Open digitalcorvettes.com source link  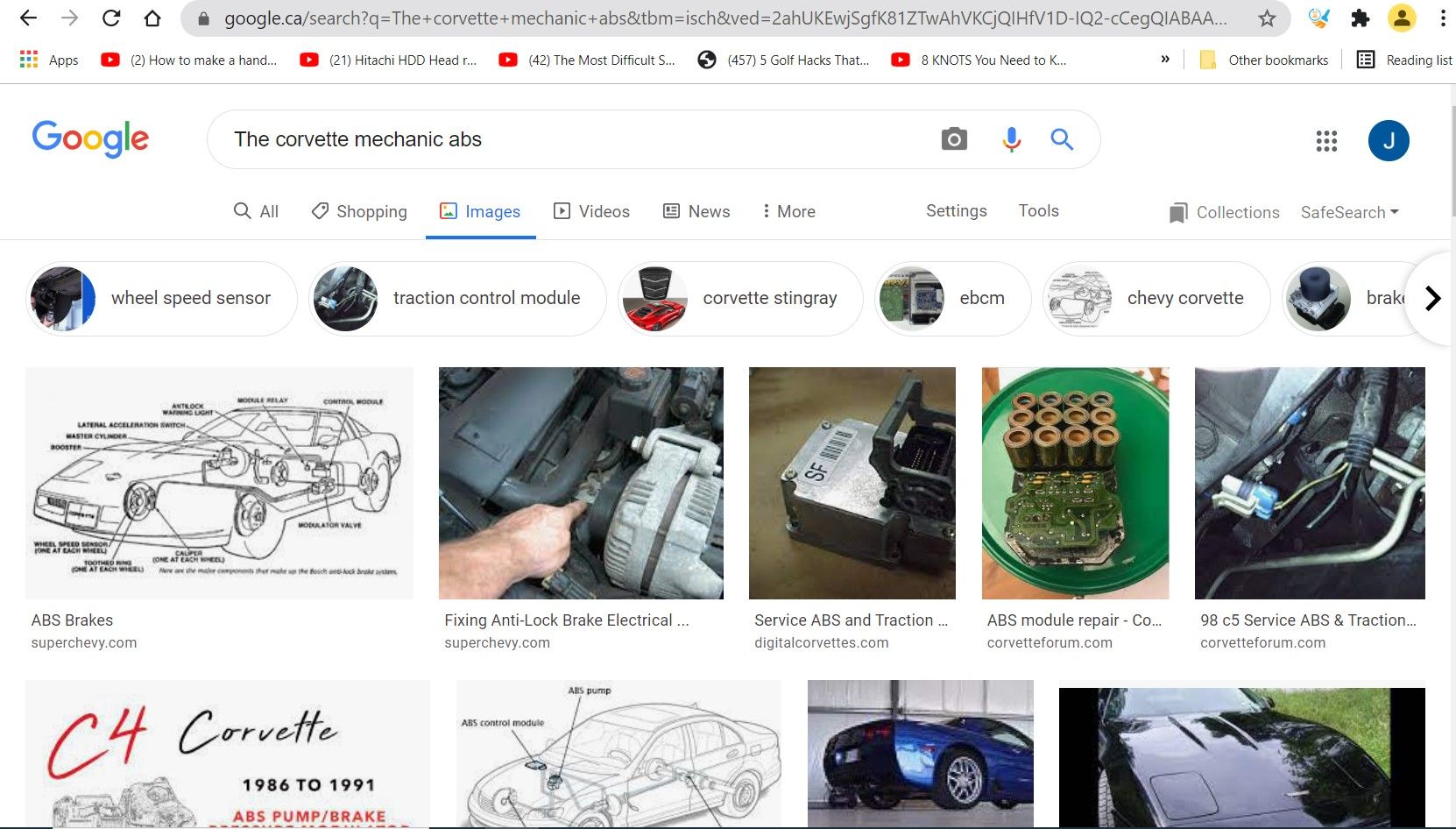822,642
